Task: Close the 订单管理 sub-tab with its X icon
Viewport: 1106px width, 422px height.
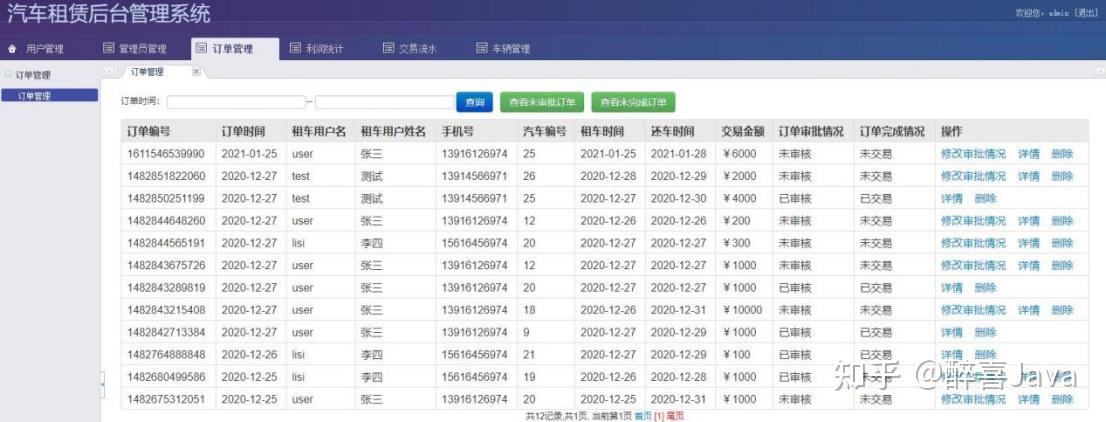Action: (196, 71)
